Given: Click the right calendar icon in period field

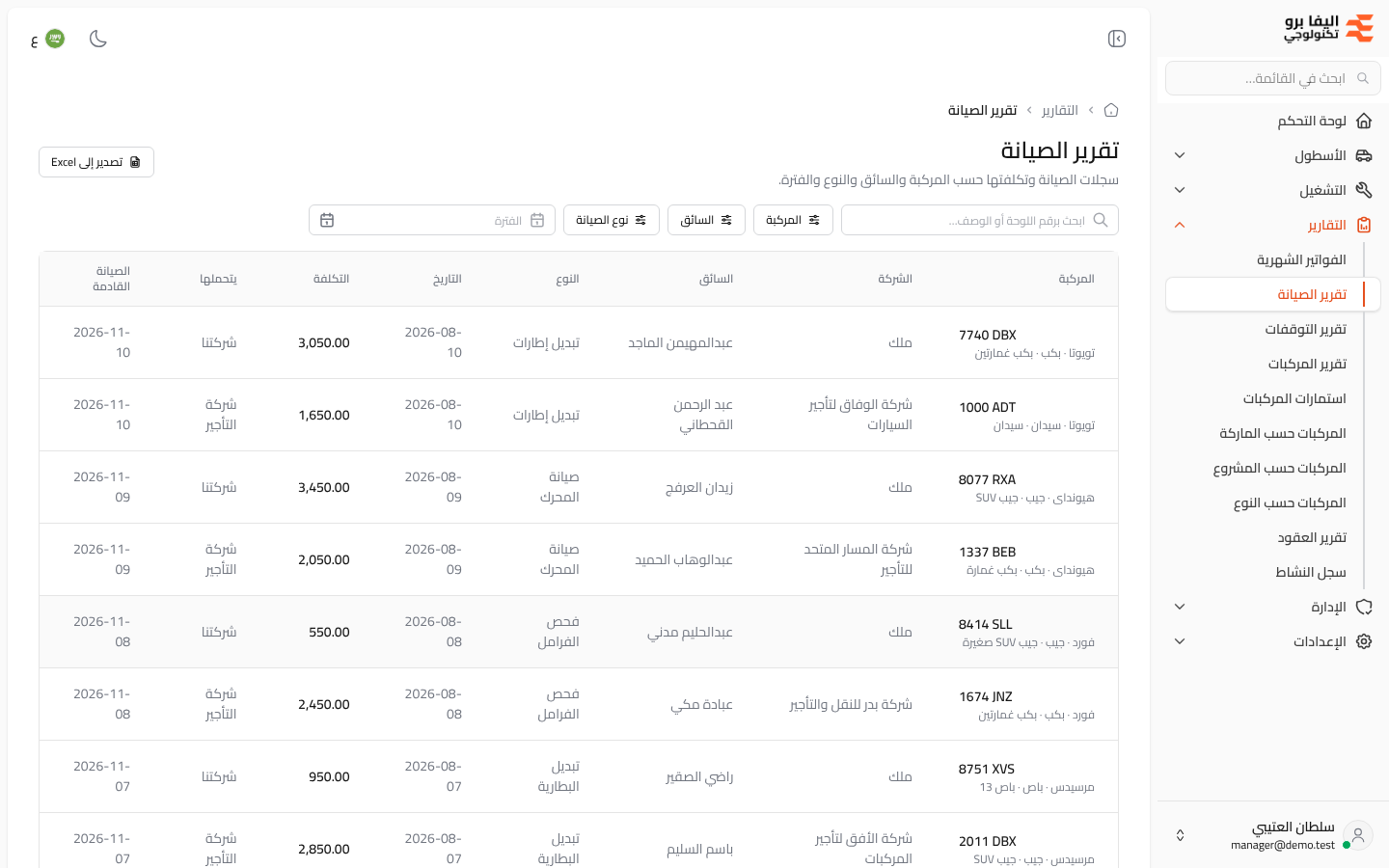Looking at the screenshot, I should point(537,220).
